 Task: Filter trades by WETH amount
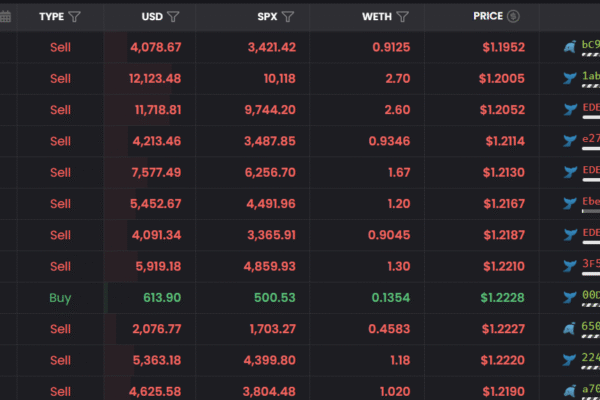403,17
